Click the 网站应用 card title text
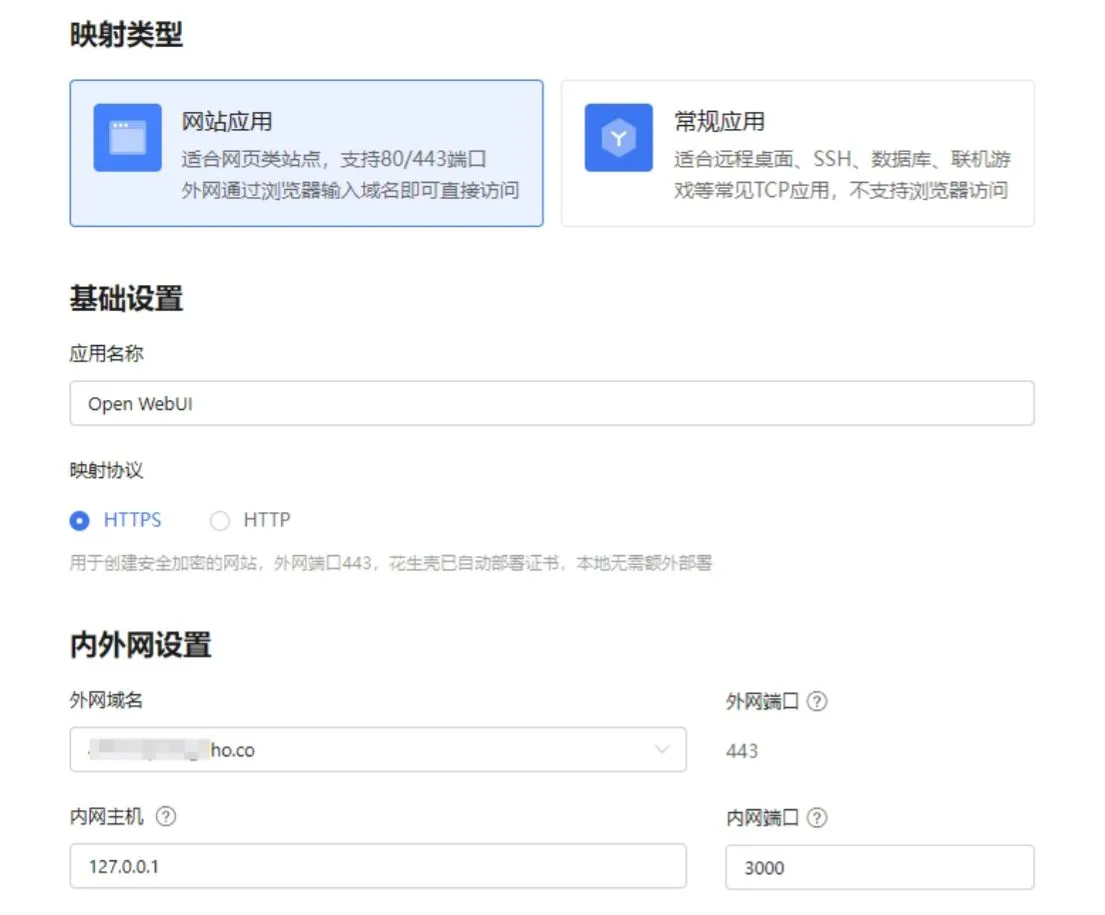The image size is (1105, 915). 227,121
